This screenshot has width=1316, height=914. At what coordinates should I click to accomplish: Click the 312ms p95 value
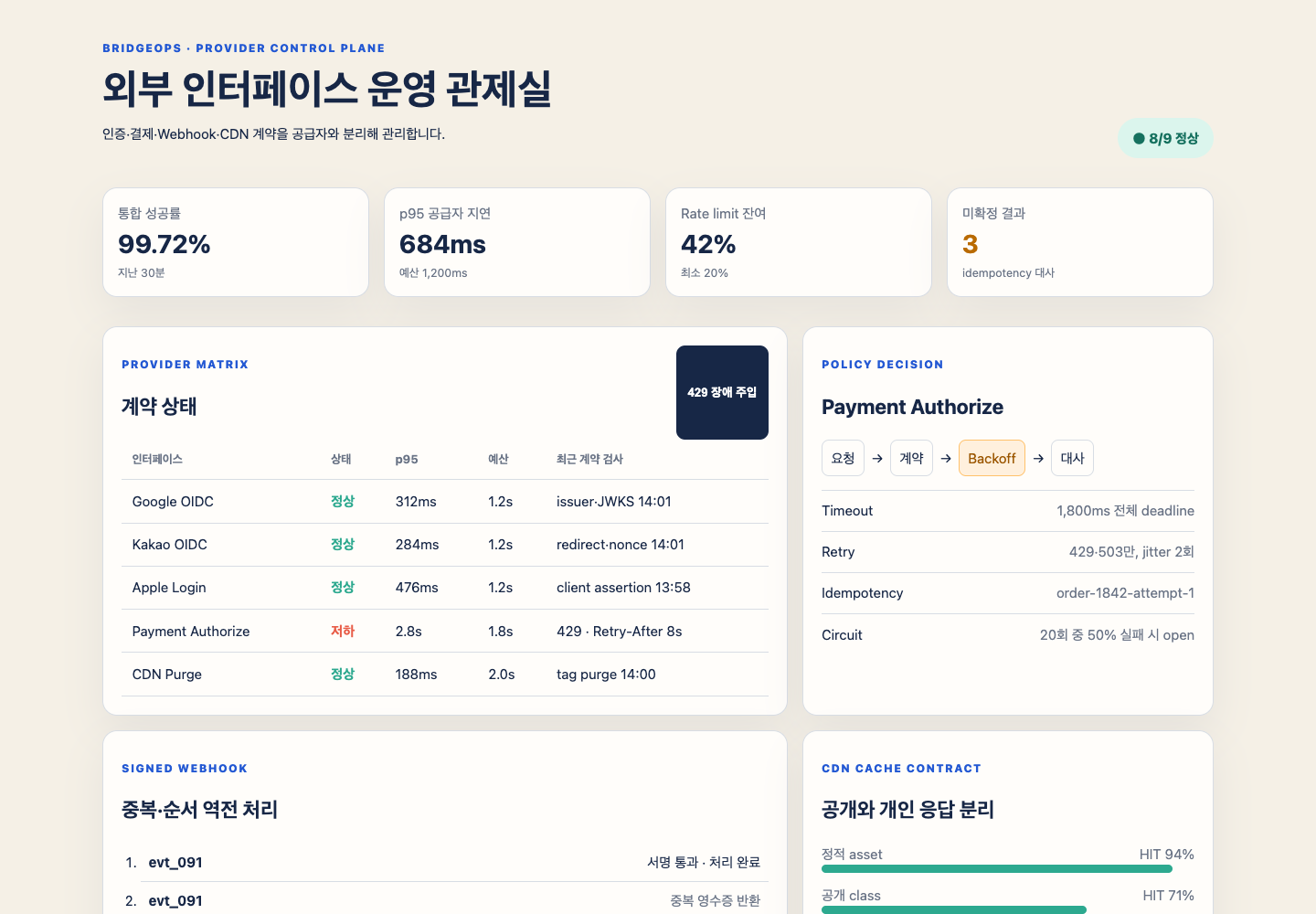point(416,502)
